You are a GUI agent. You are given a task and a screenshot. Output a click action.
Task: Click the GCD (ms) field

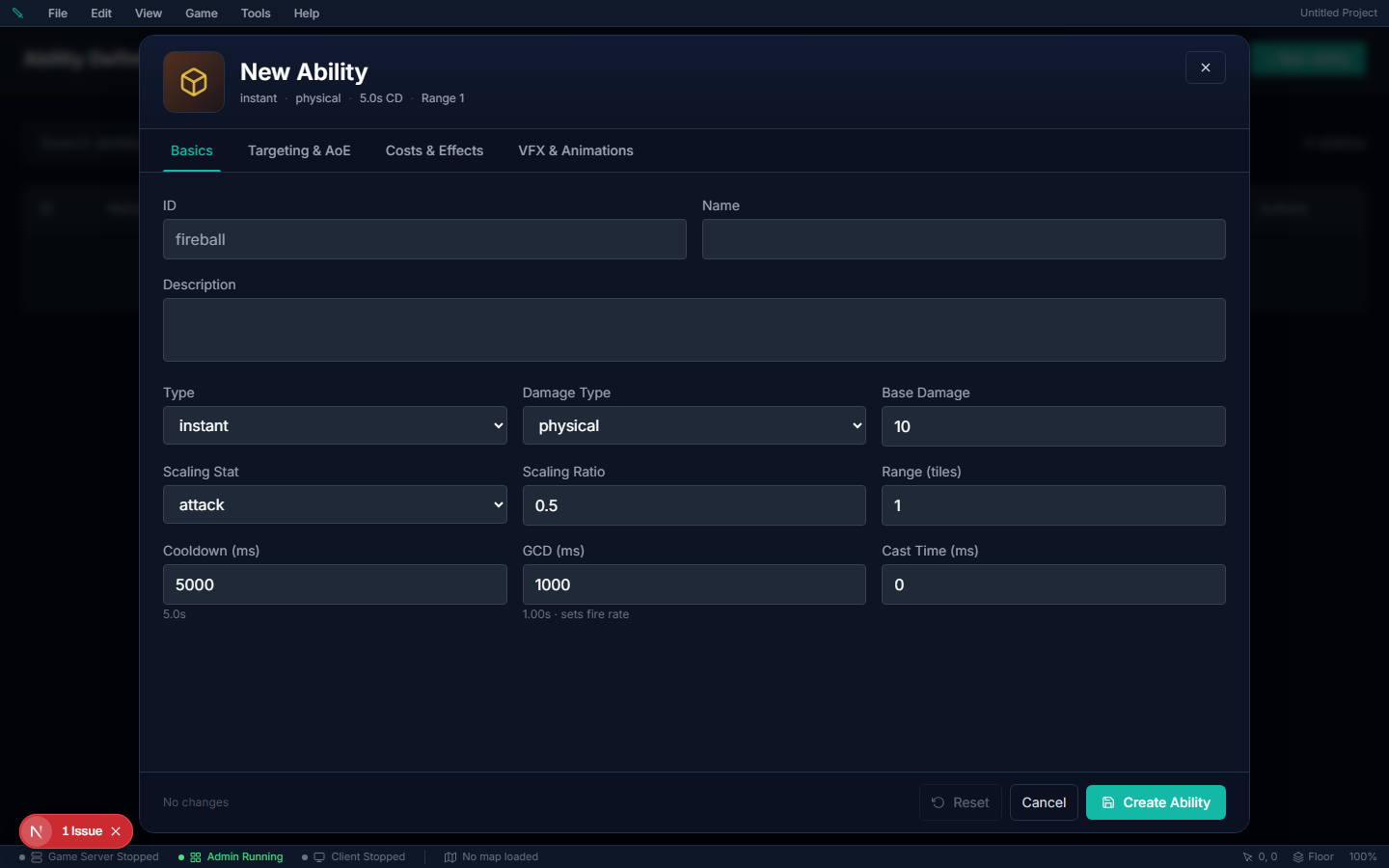694,584
